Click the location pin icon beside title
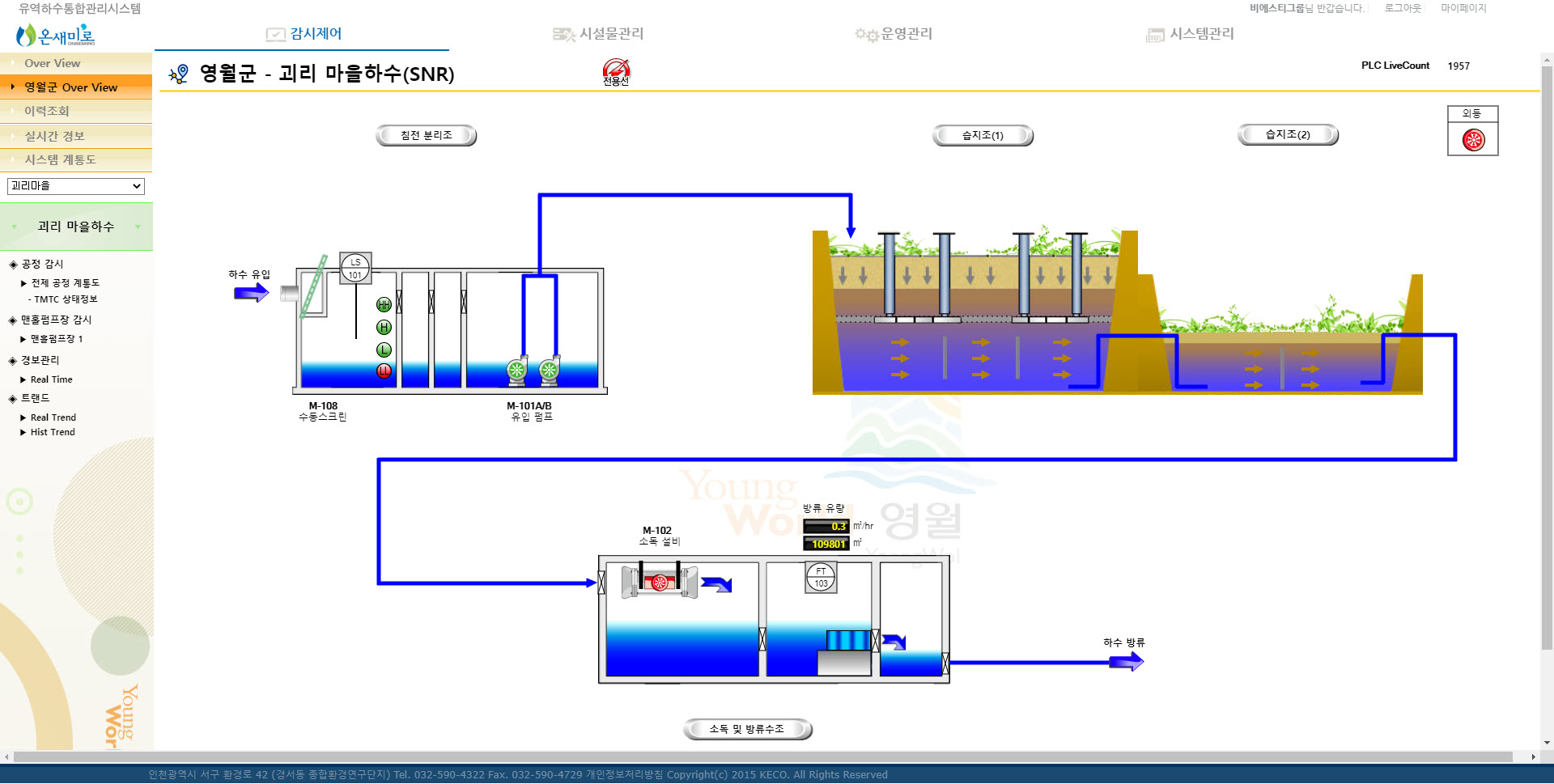 178,74
